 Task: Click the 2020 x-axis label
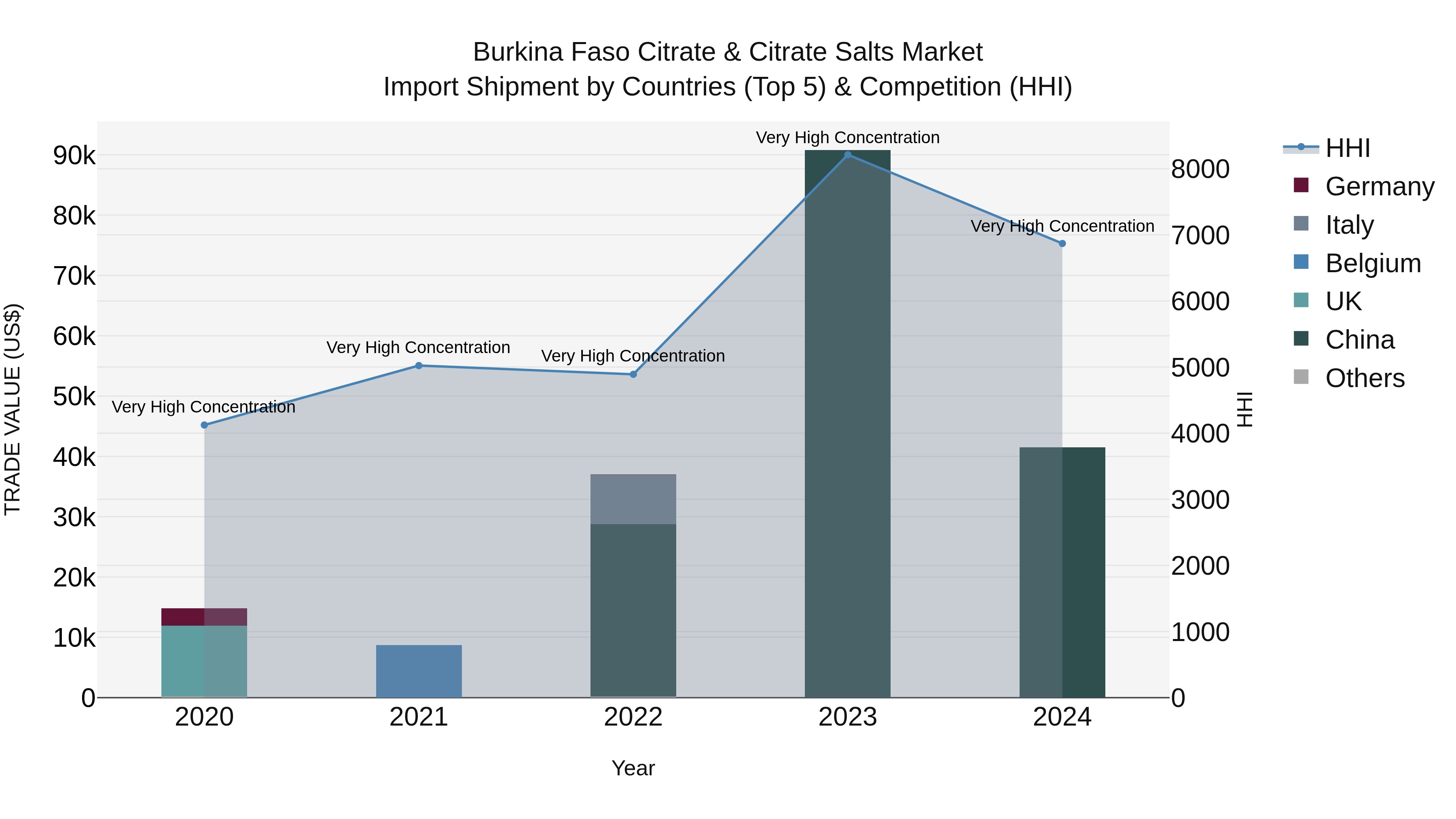[x=204, y=717]
